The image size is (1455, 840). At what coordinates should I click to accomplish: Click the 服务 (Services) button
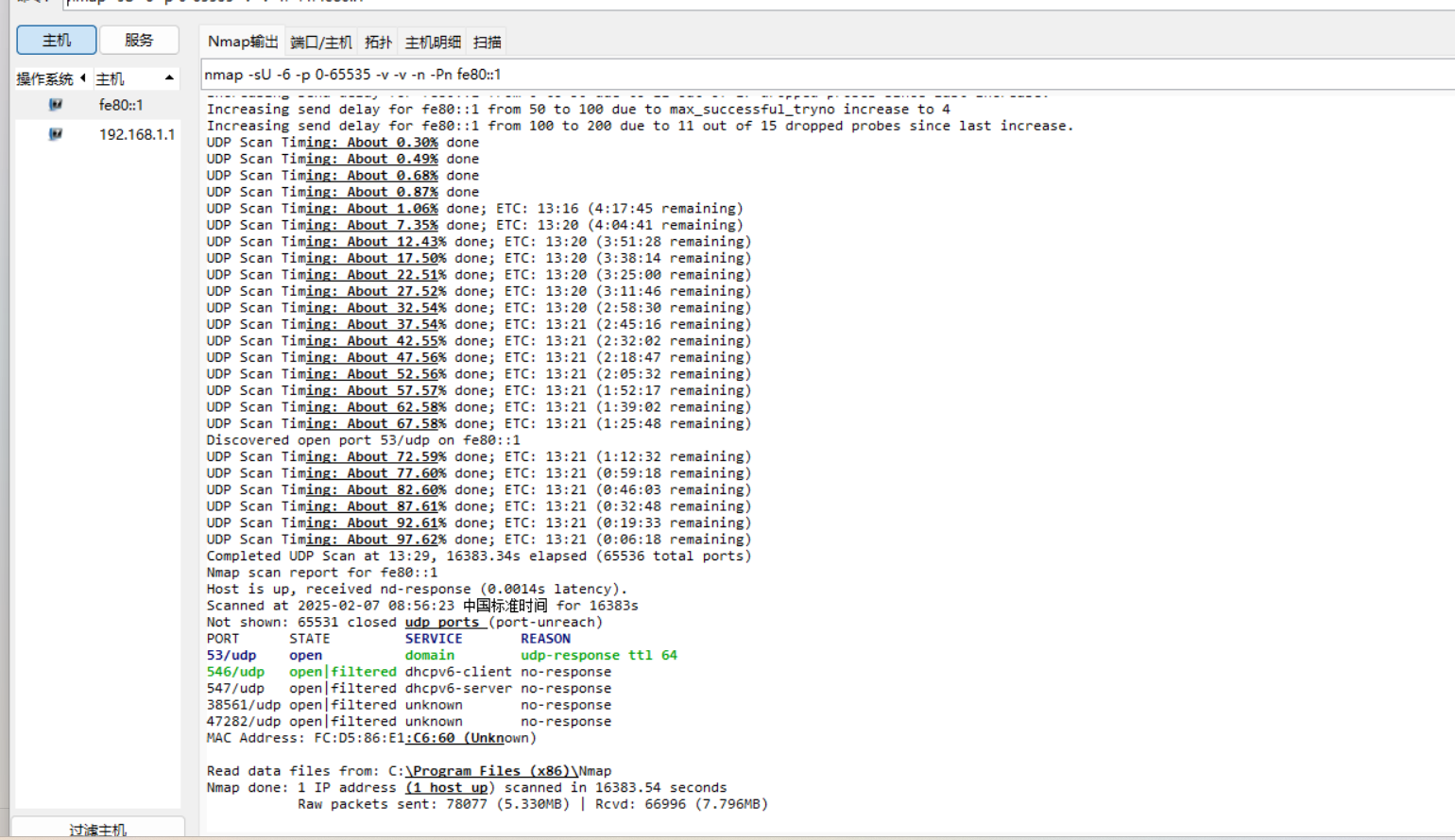[x=139, y=40]
